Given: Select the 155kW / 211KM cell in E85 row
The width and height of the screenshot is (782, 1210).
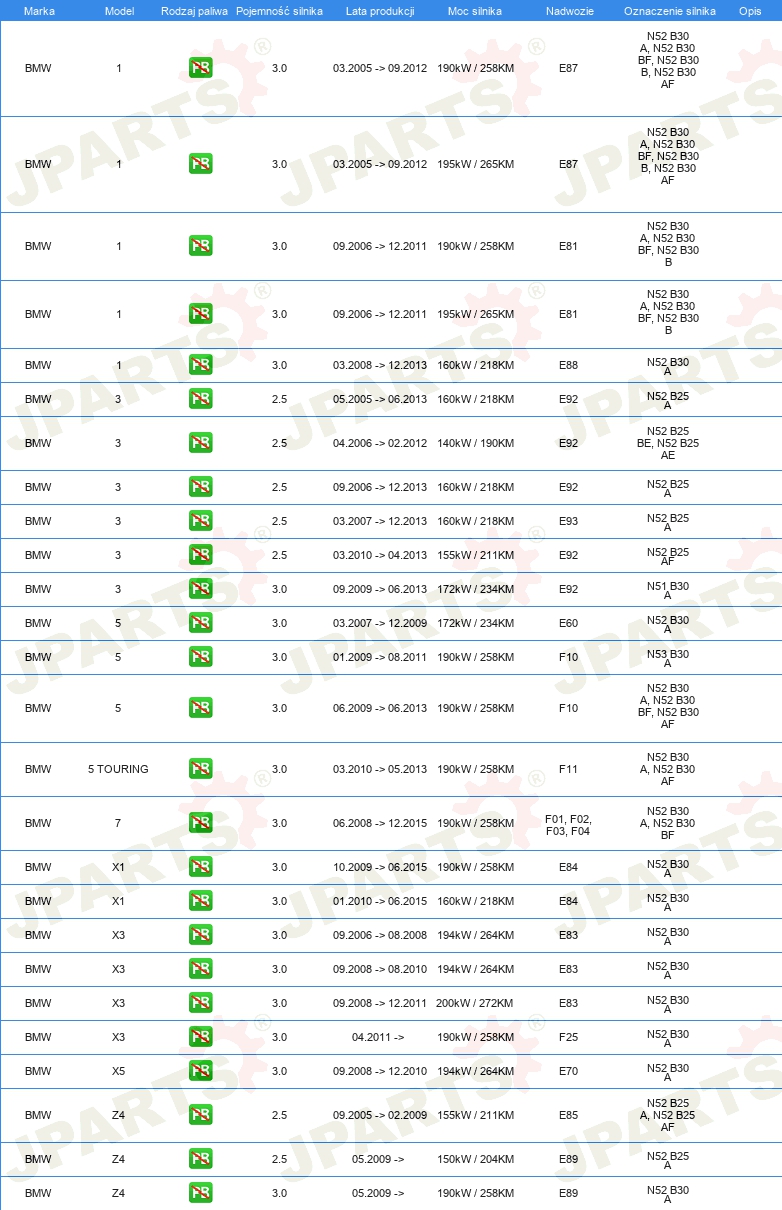Looking at the screenshot, I should tap(475, 1115).
